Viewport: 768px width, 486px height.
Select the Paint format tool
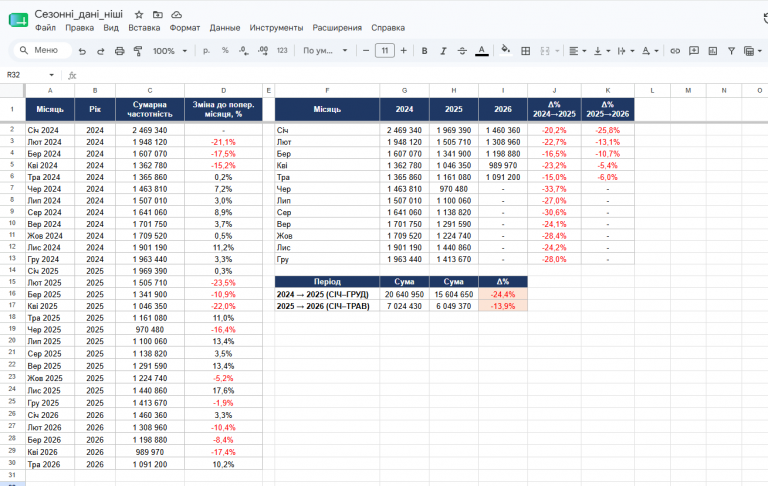[138, 51]
